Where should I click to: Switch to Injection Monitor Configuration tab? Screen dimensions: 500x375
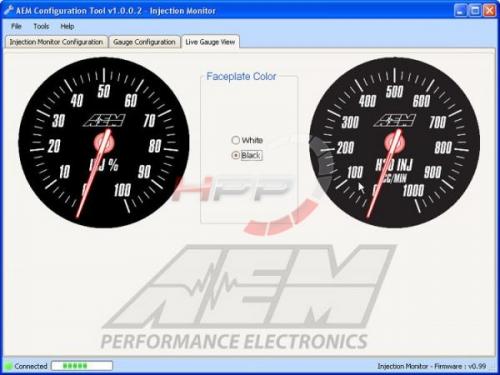tap(56, 42)
